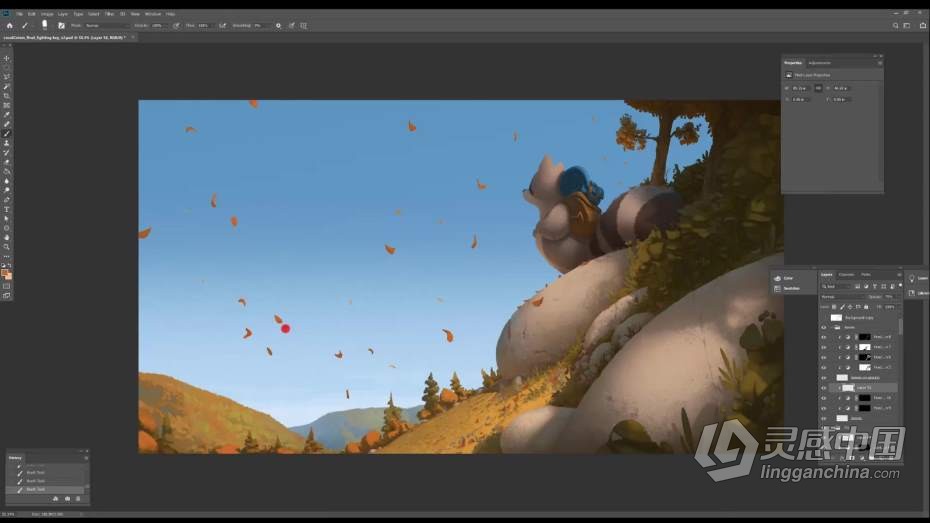Open the Filter menu
Image resolution: width=930 pixels, height=523 pixels.
[109, 14]
